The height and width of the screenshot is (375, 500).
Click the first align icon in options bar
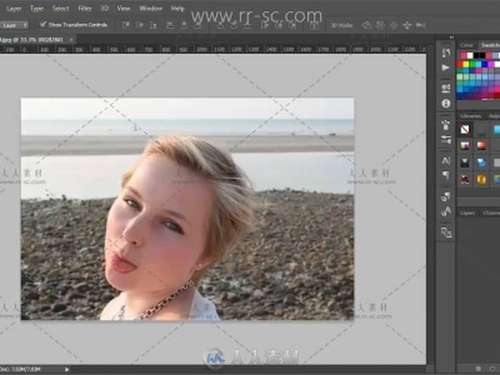click(126, 25)
